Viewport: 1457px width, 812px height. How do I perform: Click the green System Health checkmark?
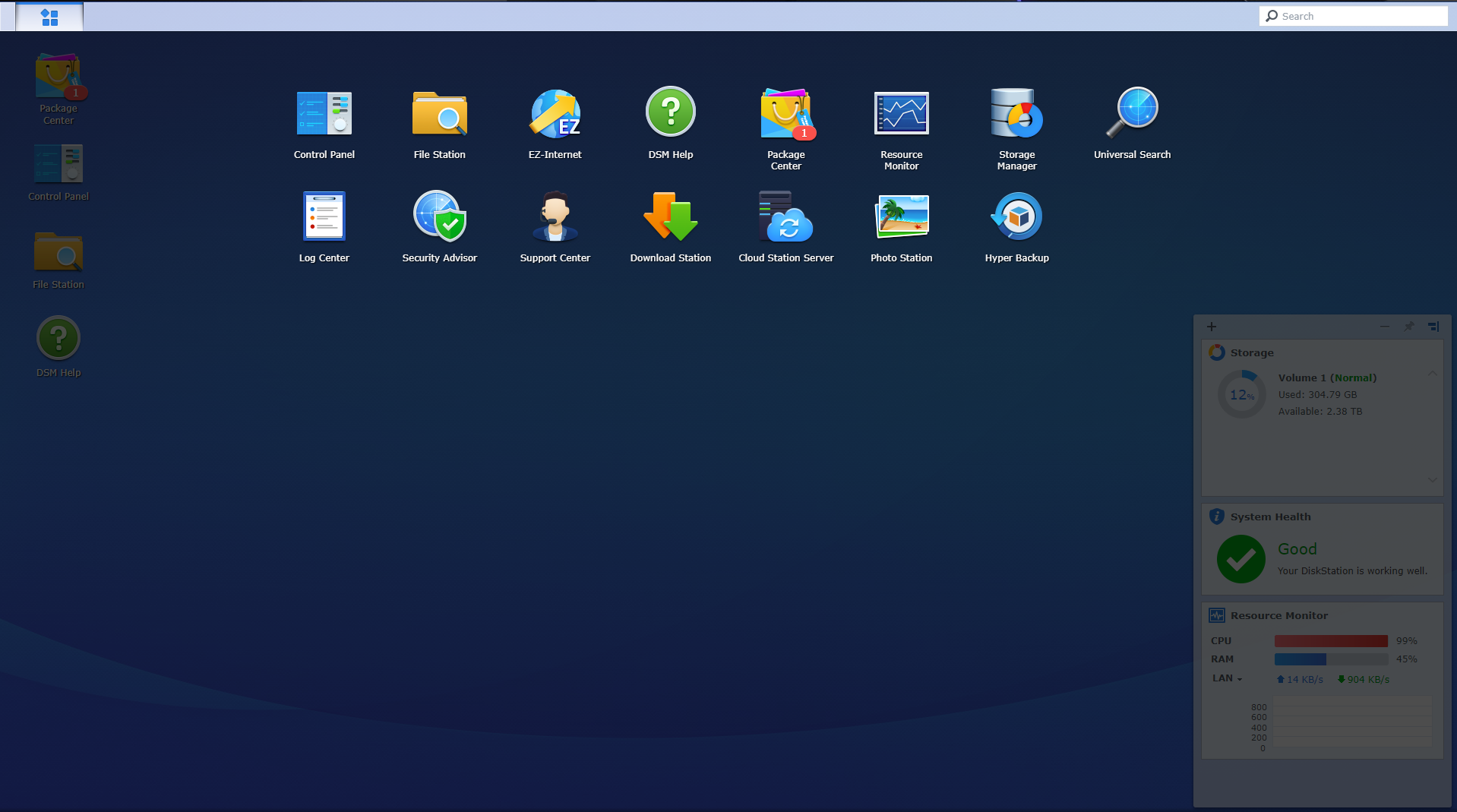coord(1241,559)
